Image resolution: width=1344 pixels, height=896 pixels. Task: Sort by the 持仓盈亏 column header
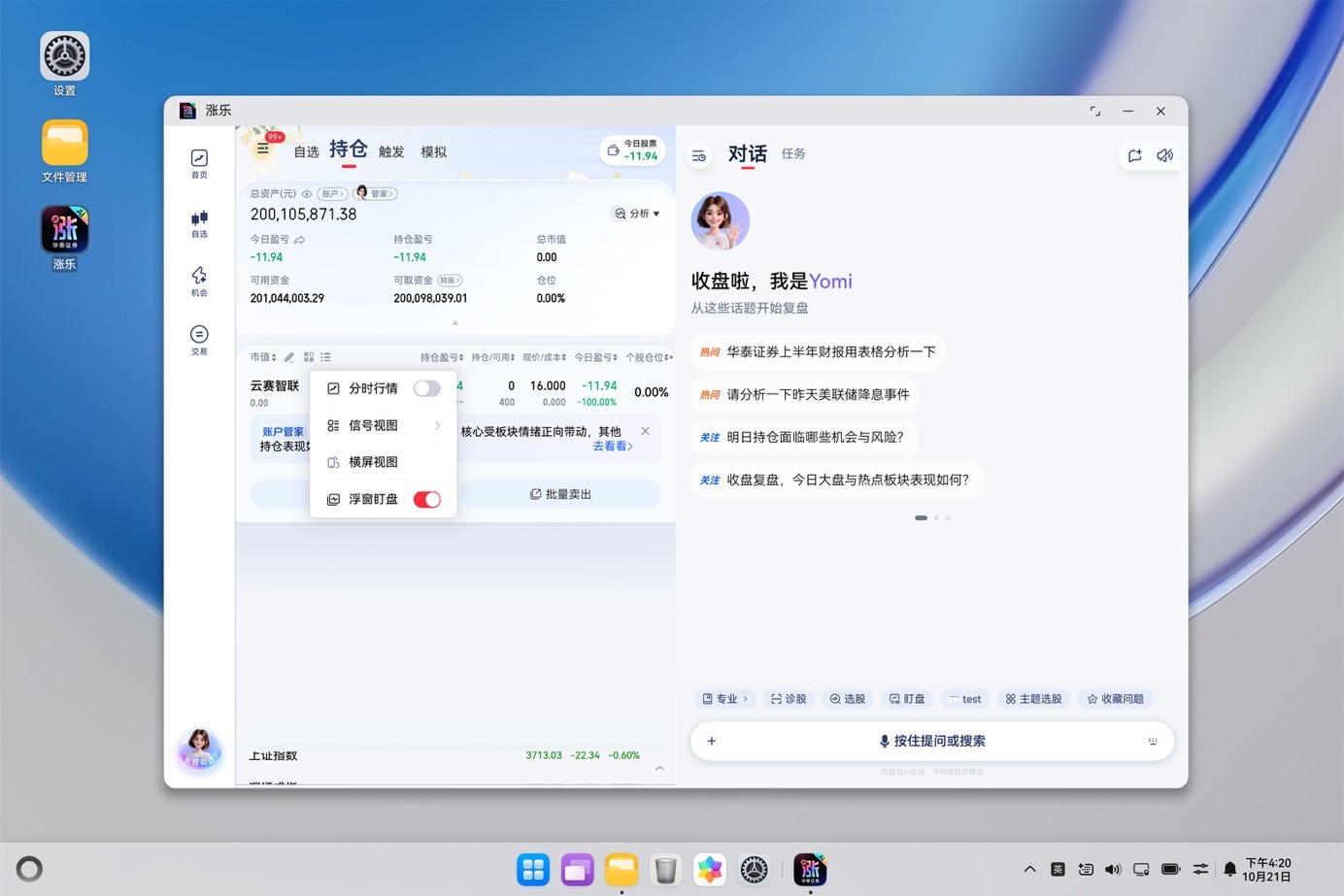coord(442,357)
